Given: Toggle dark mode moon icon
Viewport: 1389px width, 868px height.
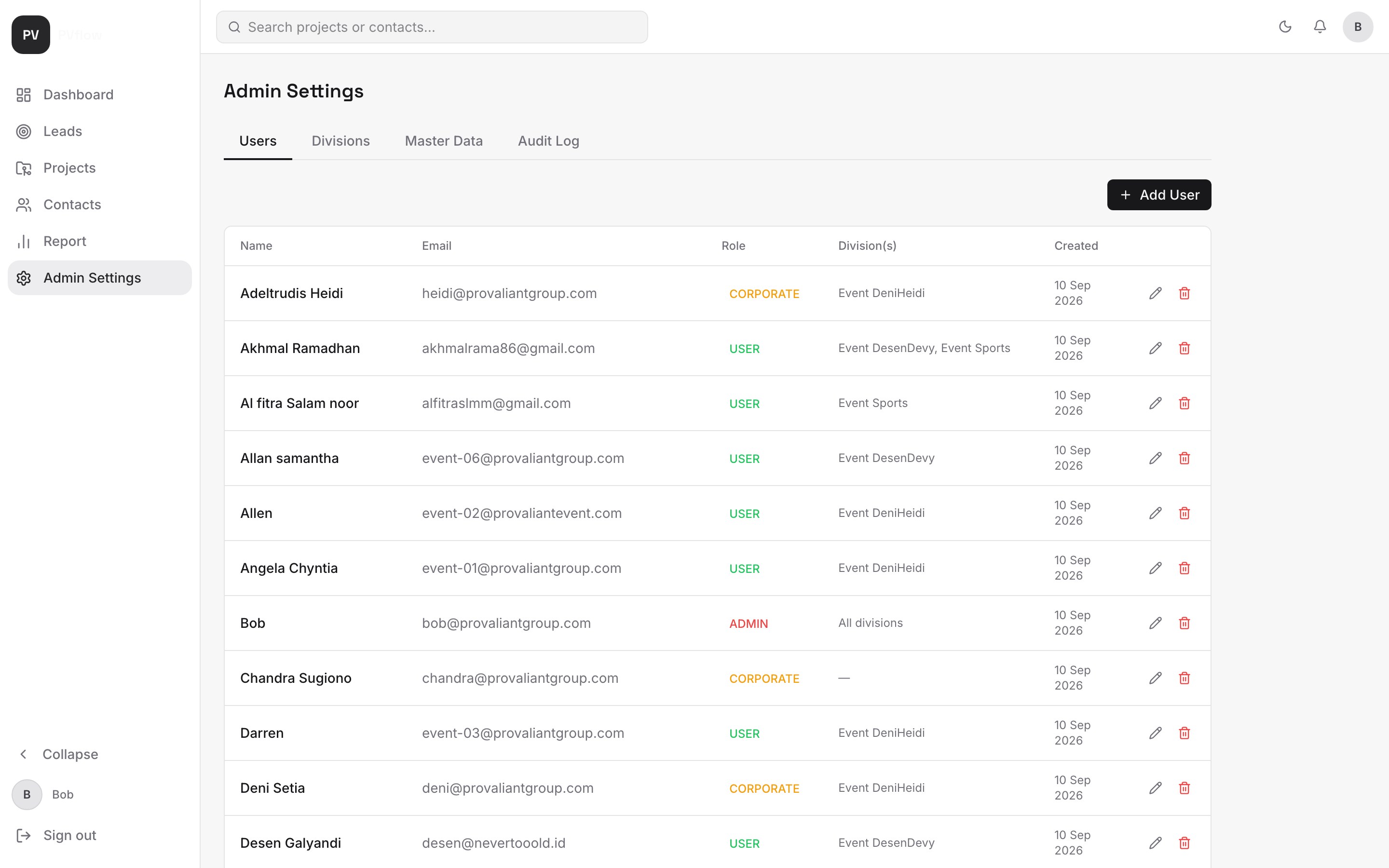Looking at the screenshot, I should point(1285,27).
